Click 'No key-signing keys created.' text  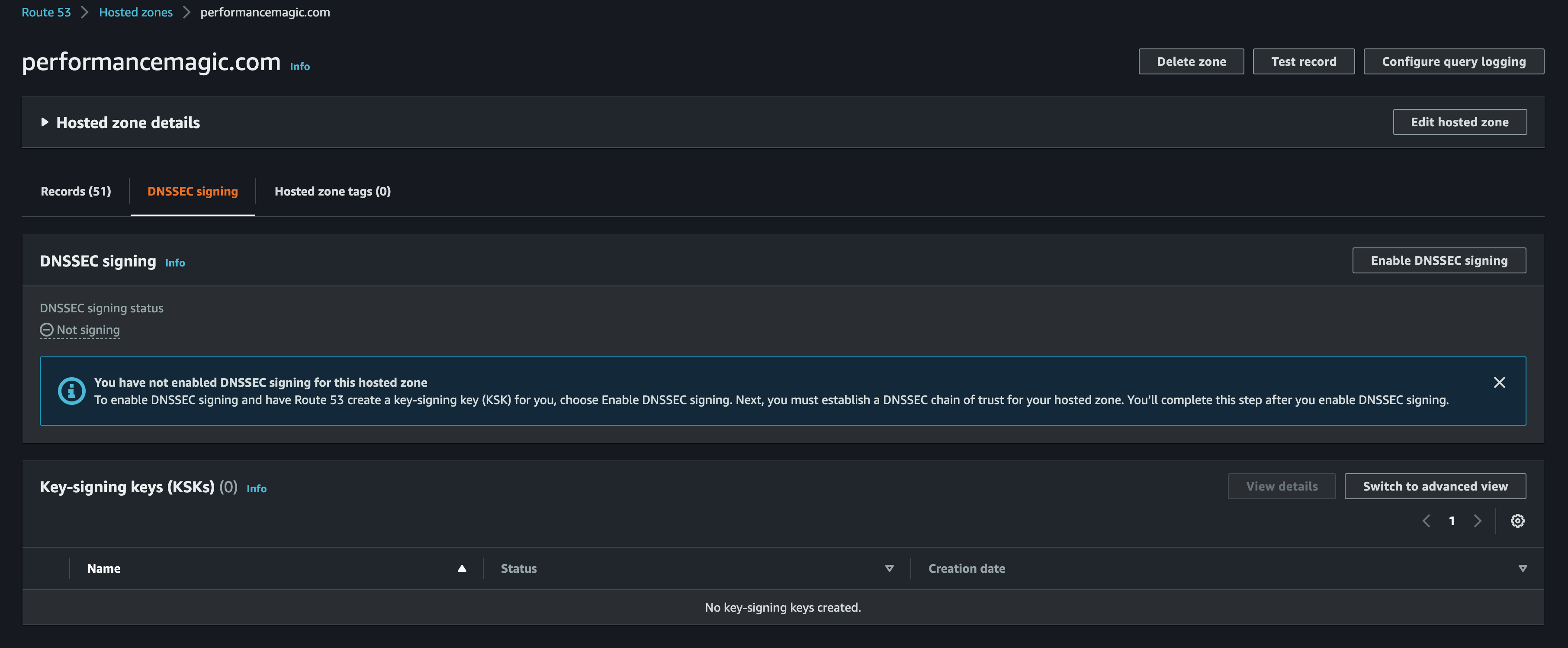coord(783,607)
